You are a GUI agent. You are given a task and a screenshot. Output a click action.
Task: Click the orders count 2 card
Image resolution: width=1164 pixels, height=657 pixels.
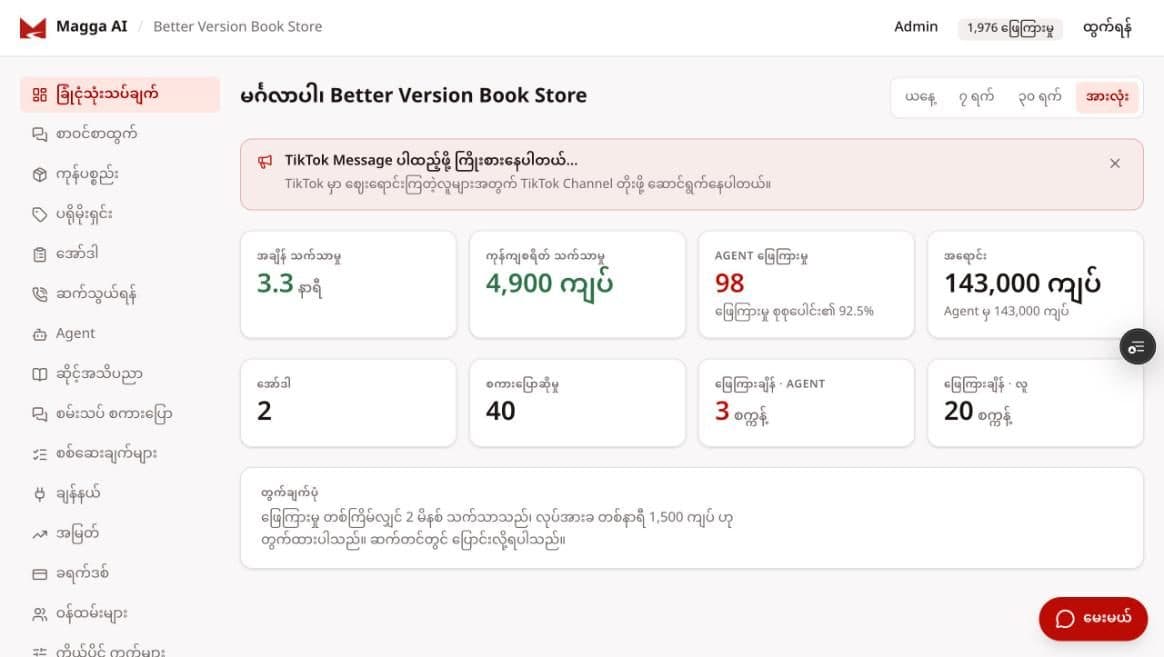(348, 403)
